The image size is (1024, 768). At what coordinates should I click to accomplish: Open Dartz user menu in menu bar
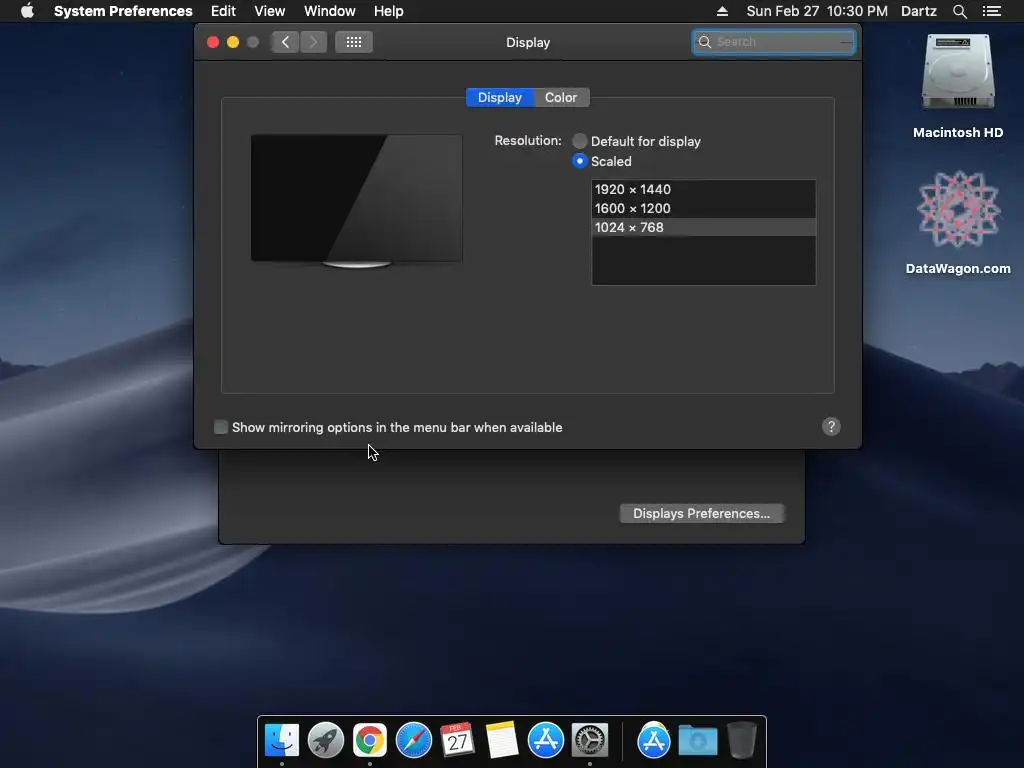(x=919, y=11)
